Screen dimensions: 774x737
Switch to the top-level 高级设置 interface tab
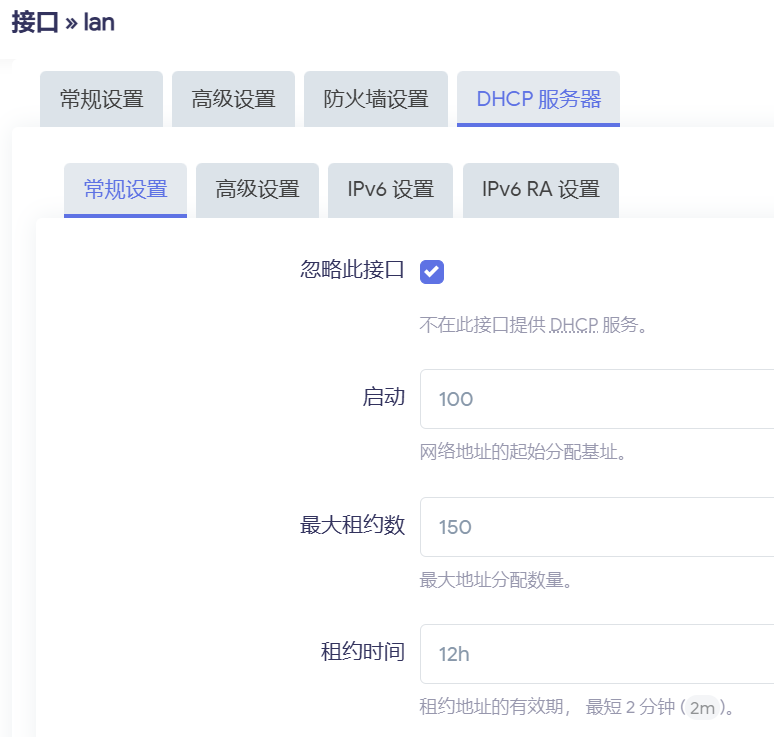click(x=233, y=99)
